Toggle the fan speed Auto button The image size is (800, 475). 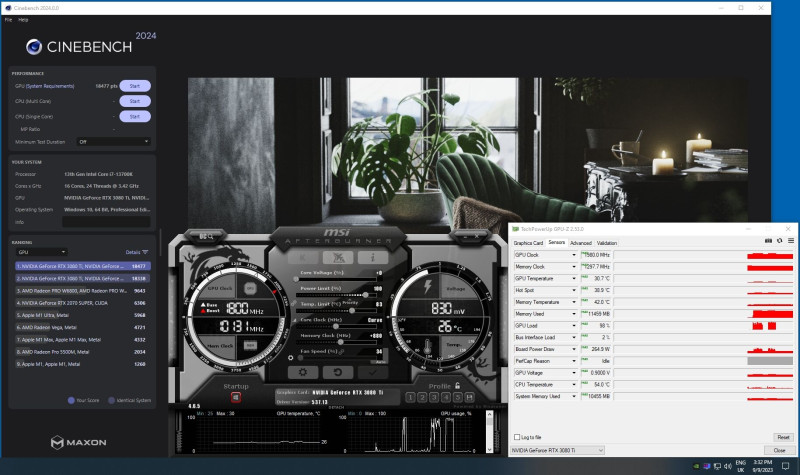tap(379, 361)
